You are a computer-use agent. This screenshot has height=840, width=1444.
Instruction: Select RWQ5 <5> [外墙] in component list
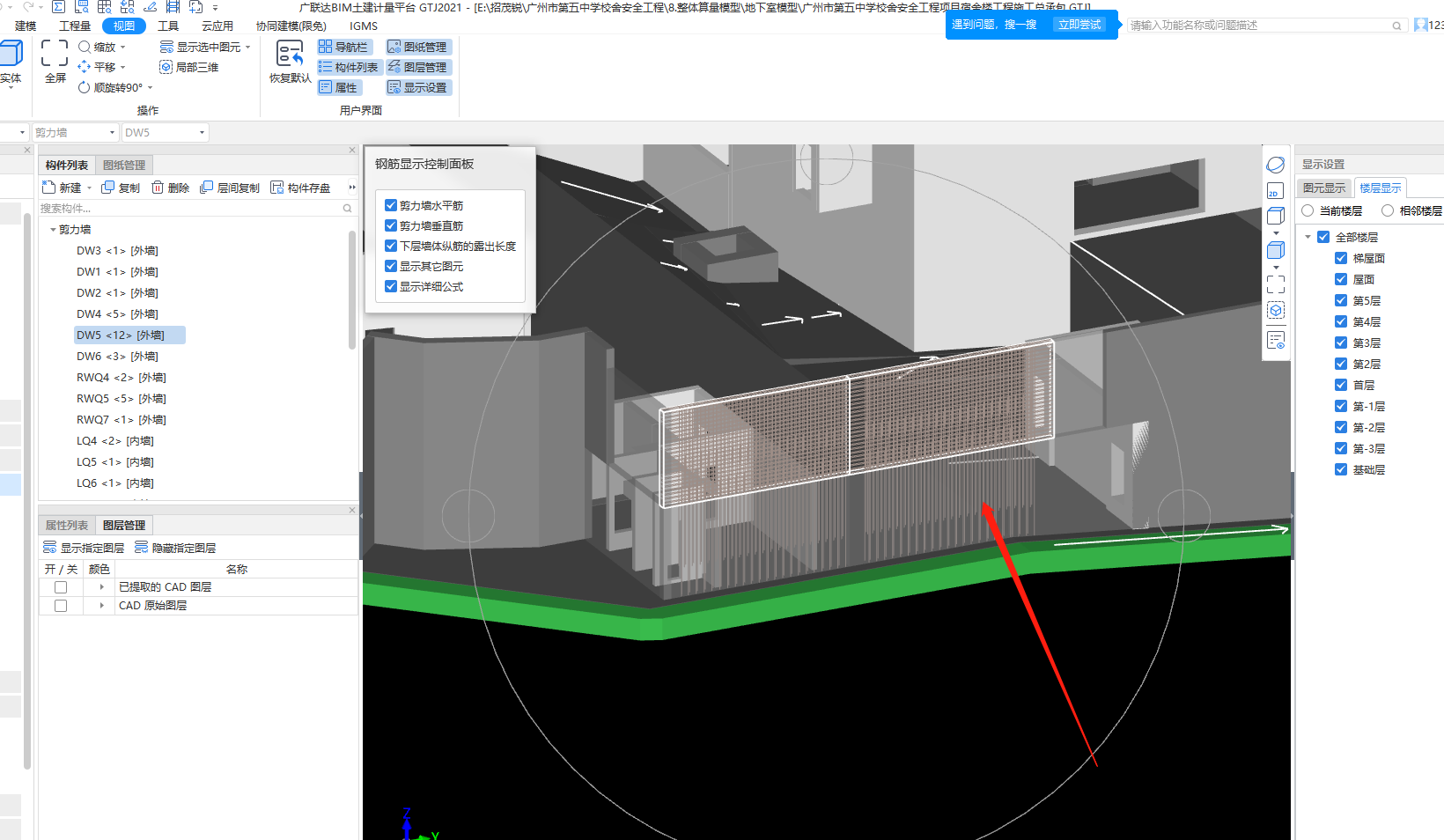point(121,399)
